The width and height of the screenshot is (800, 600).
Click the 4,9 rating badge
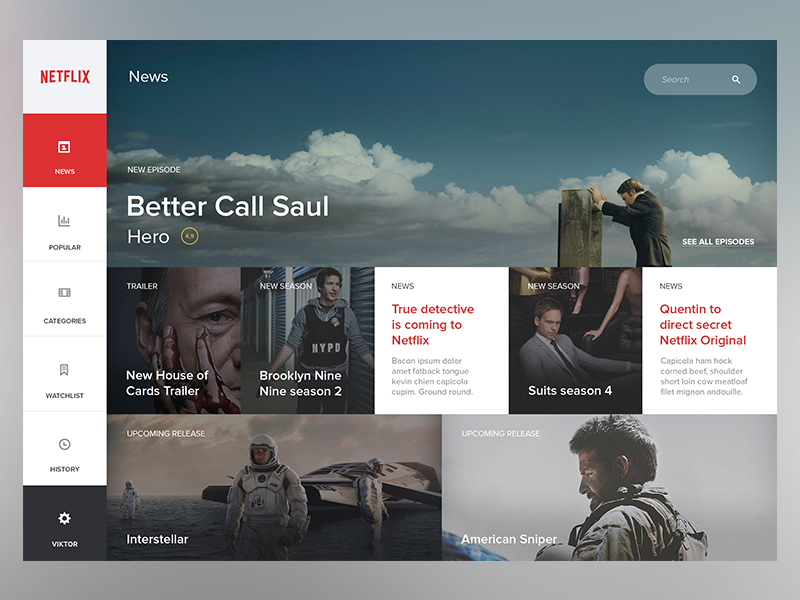[190, 236]
